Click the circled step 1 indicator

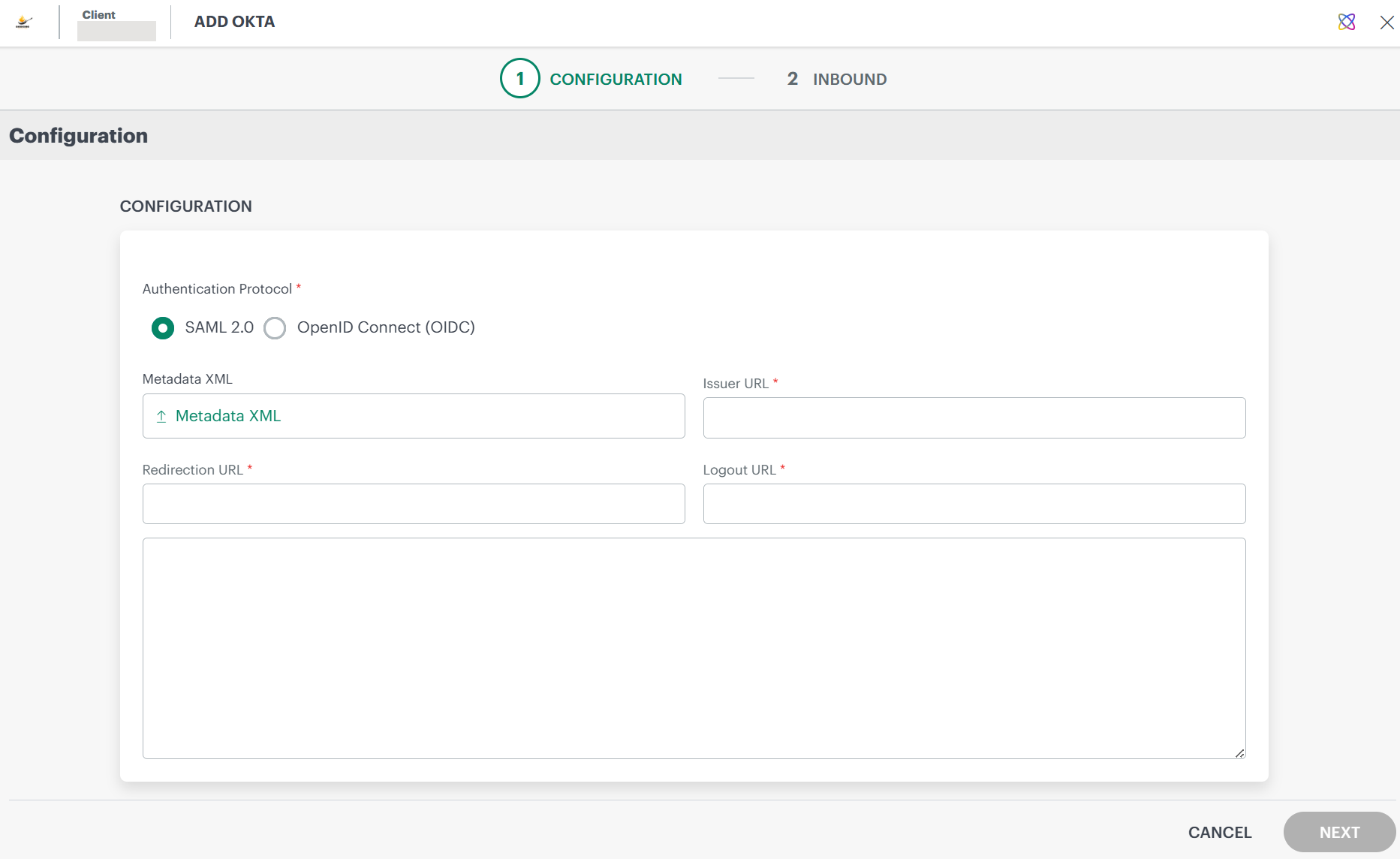point(519,78)
